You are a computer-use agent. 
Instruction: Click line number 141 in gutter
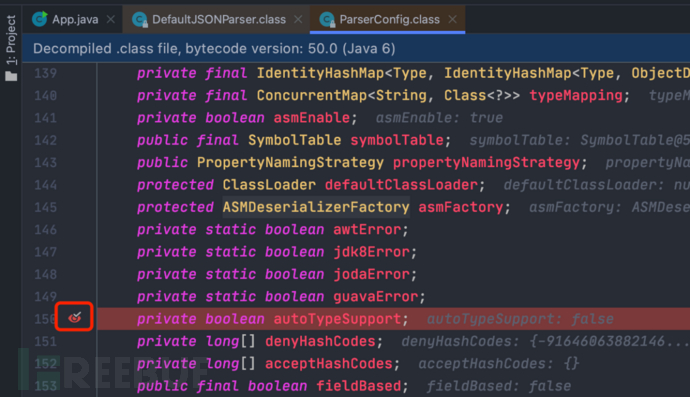(x=45, y=118)
